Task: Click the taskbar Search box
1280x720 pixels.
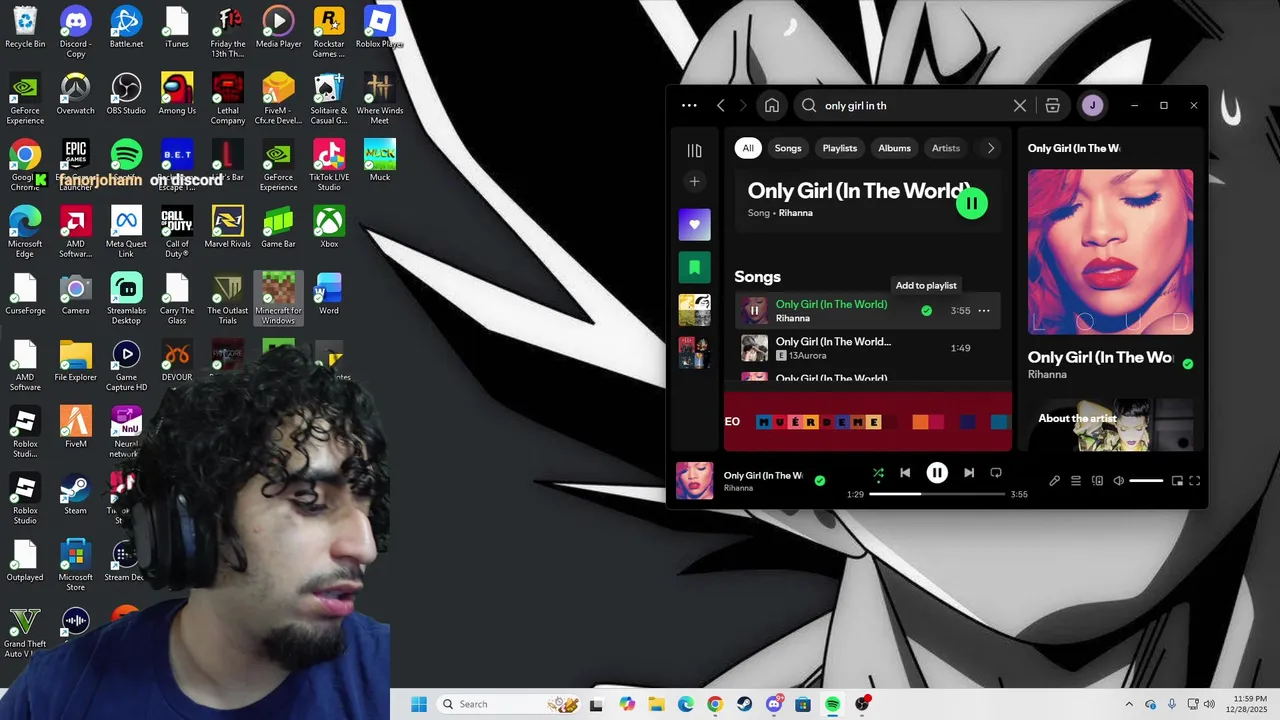Action: click(509, 704)
